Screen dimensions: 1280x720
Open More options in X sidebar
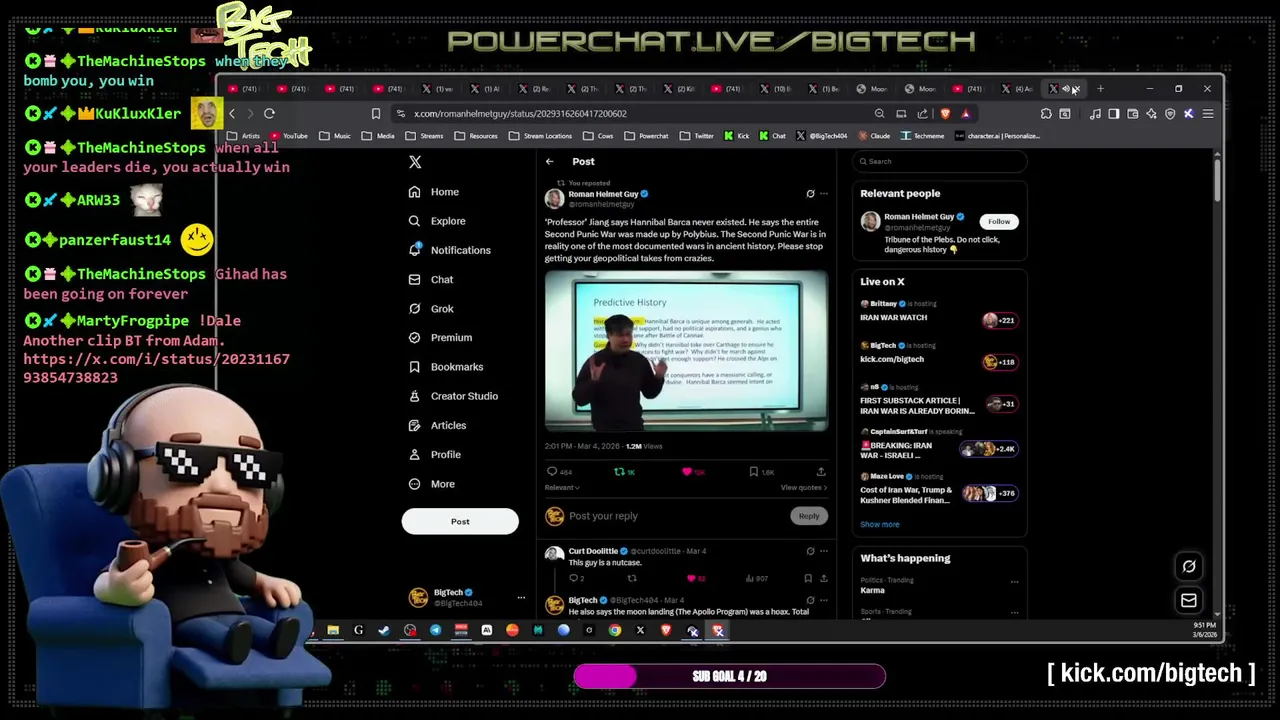pyautogui.click(x=432, y=484)
